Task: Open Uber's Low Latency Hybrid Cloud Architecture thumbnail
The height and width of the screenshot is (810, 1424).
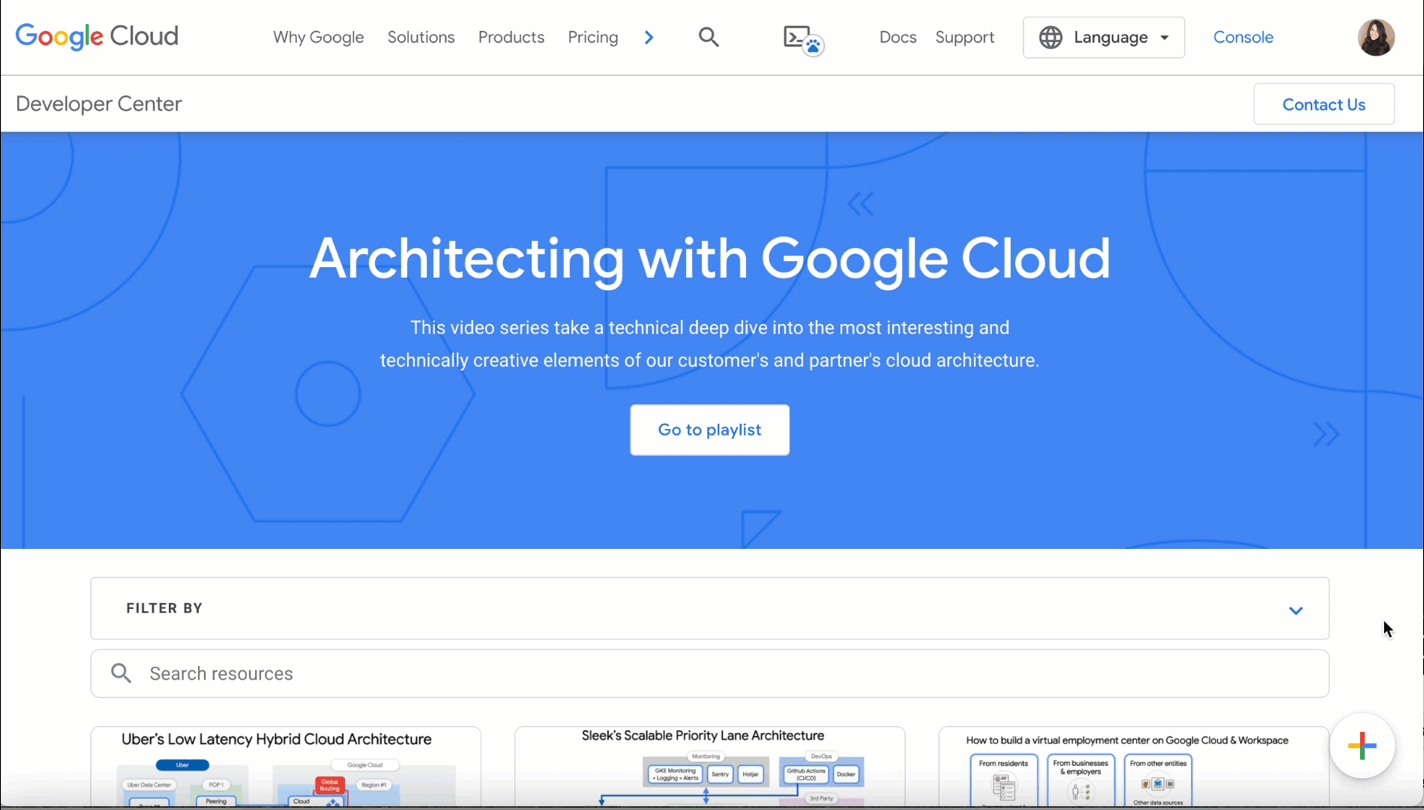Action: click(x=286, y=768)
